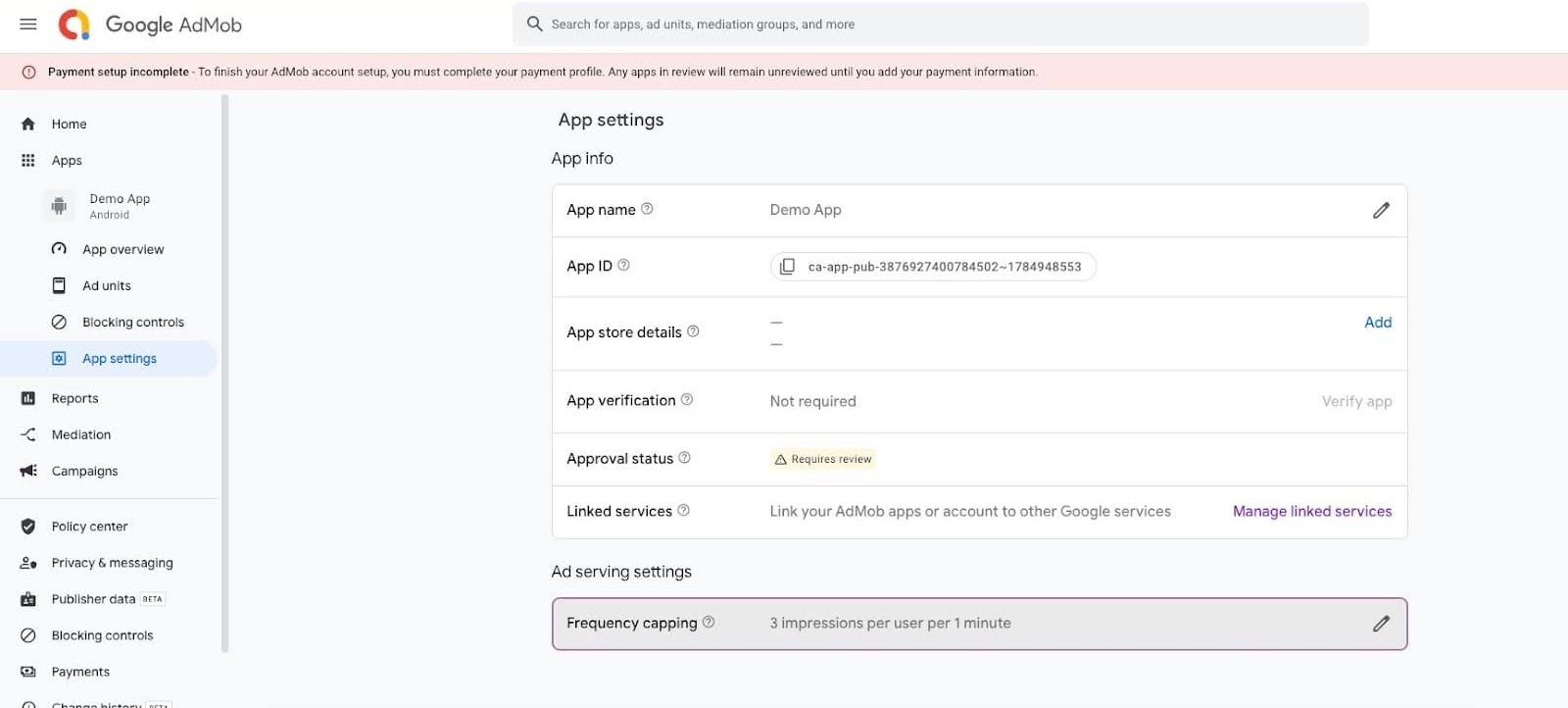The width and height of the screenshot is (1568, 708).
Task: Open App overview page
Action: [x=123, y=249]
